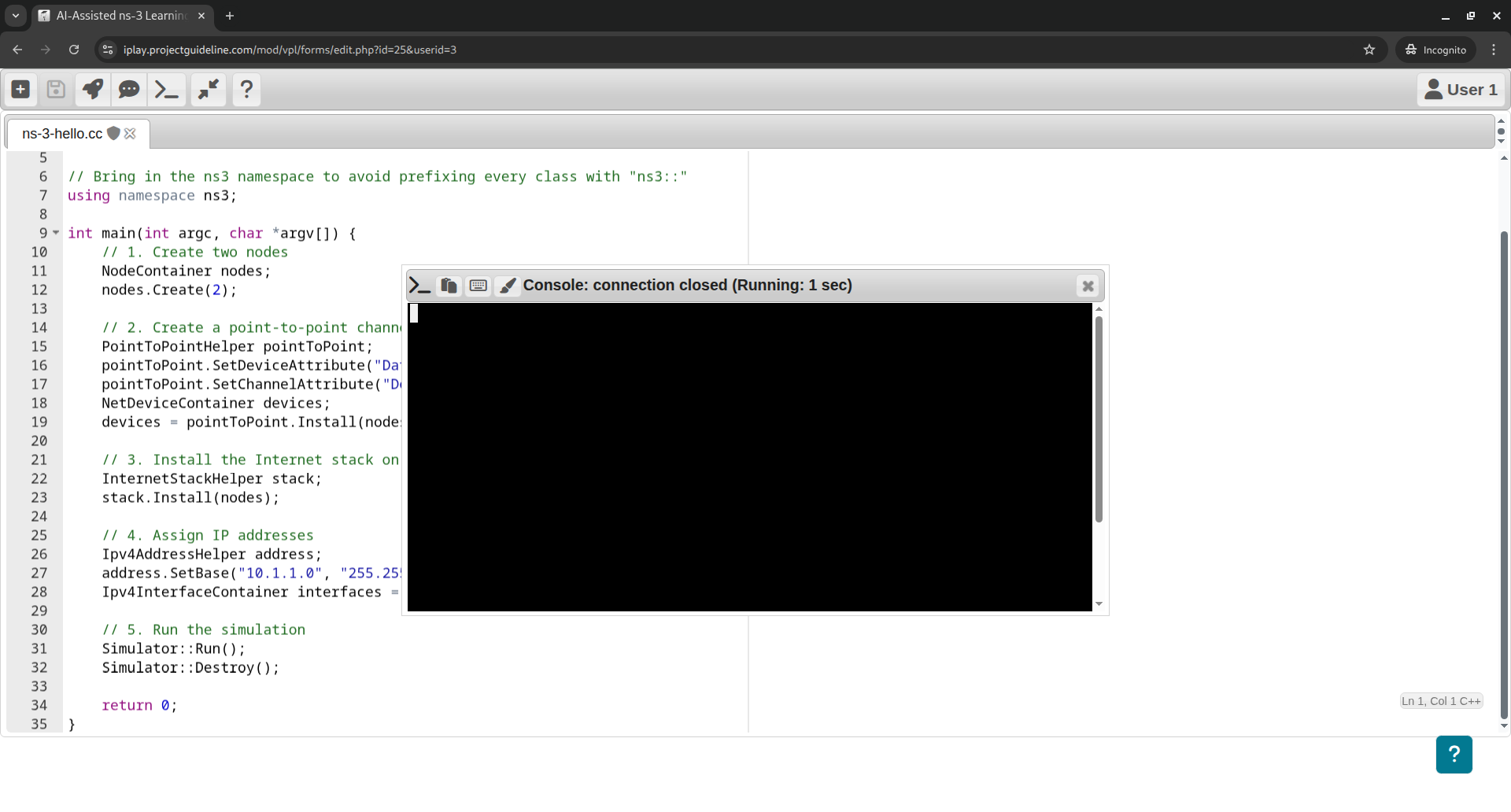The height and width of the screenshot is (812, 1511).
Task: Open the editor help question mark icon
Action: click(x=246, y=90)
